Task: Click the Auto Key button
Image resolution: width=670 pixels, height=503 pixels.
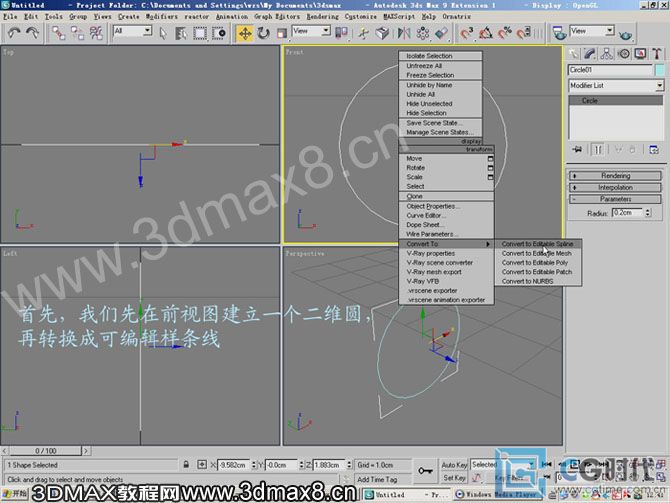Action: 454,465
